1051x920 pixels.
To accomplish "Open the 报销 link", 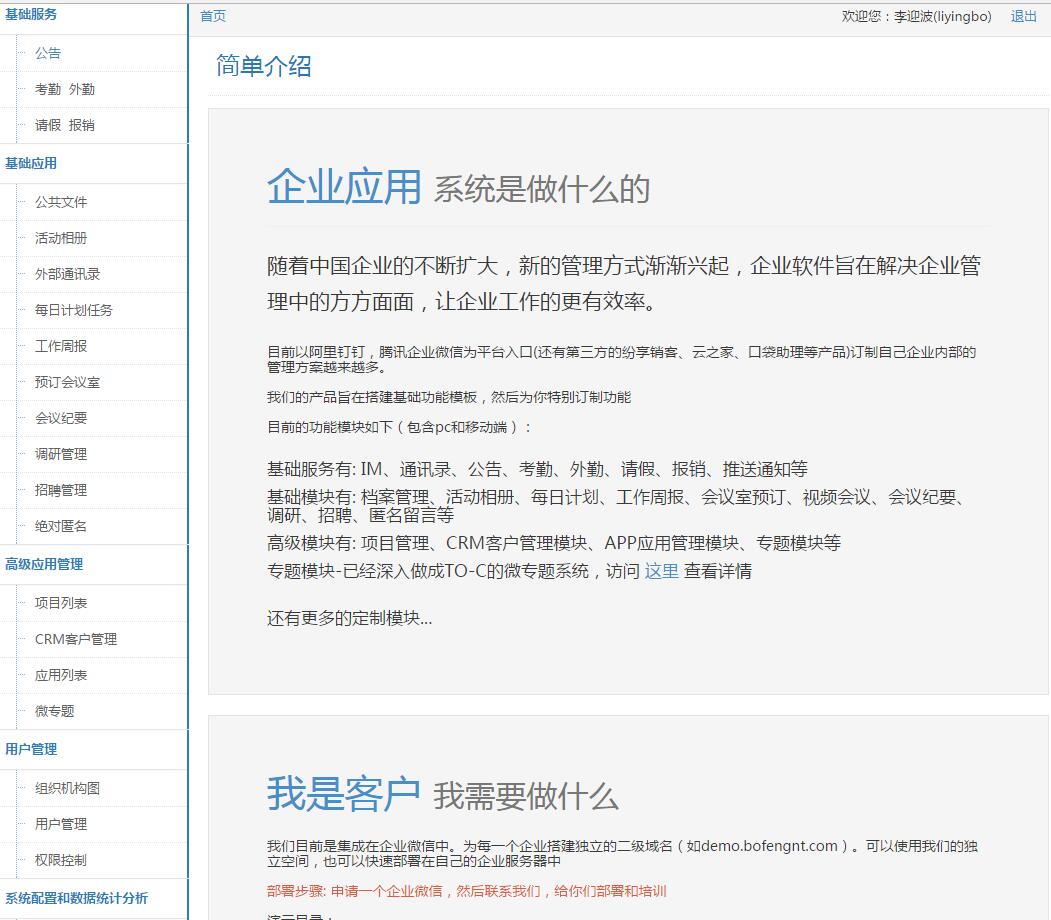I will click(82, 125).
